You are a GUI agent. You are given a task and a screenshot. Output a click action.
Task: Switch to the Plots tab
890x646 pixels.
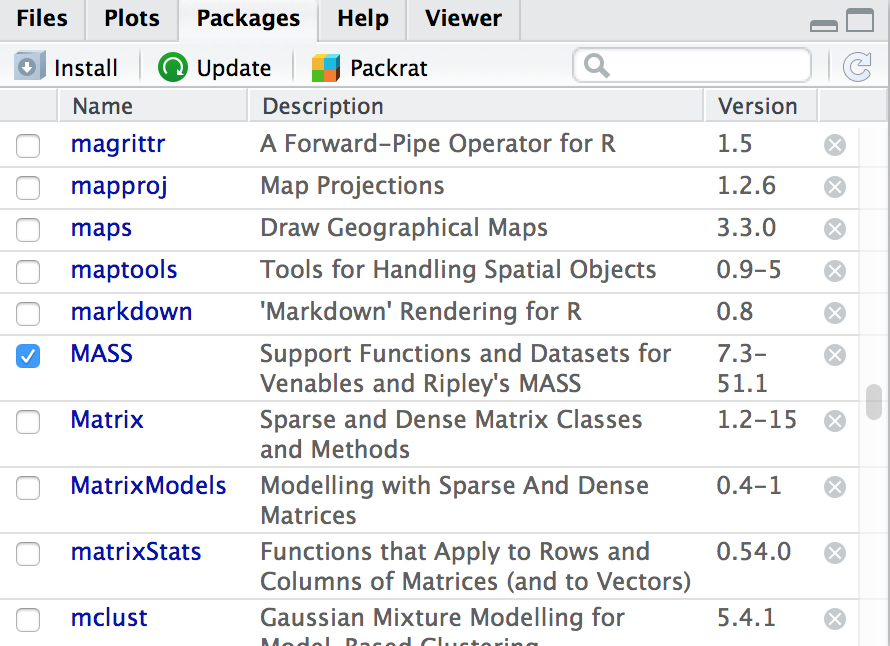(x=130, y=18)
